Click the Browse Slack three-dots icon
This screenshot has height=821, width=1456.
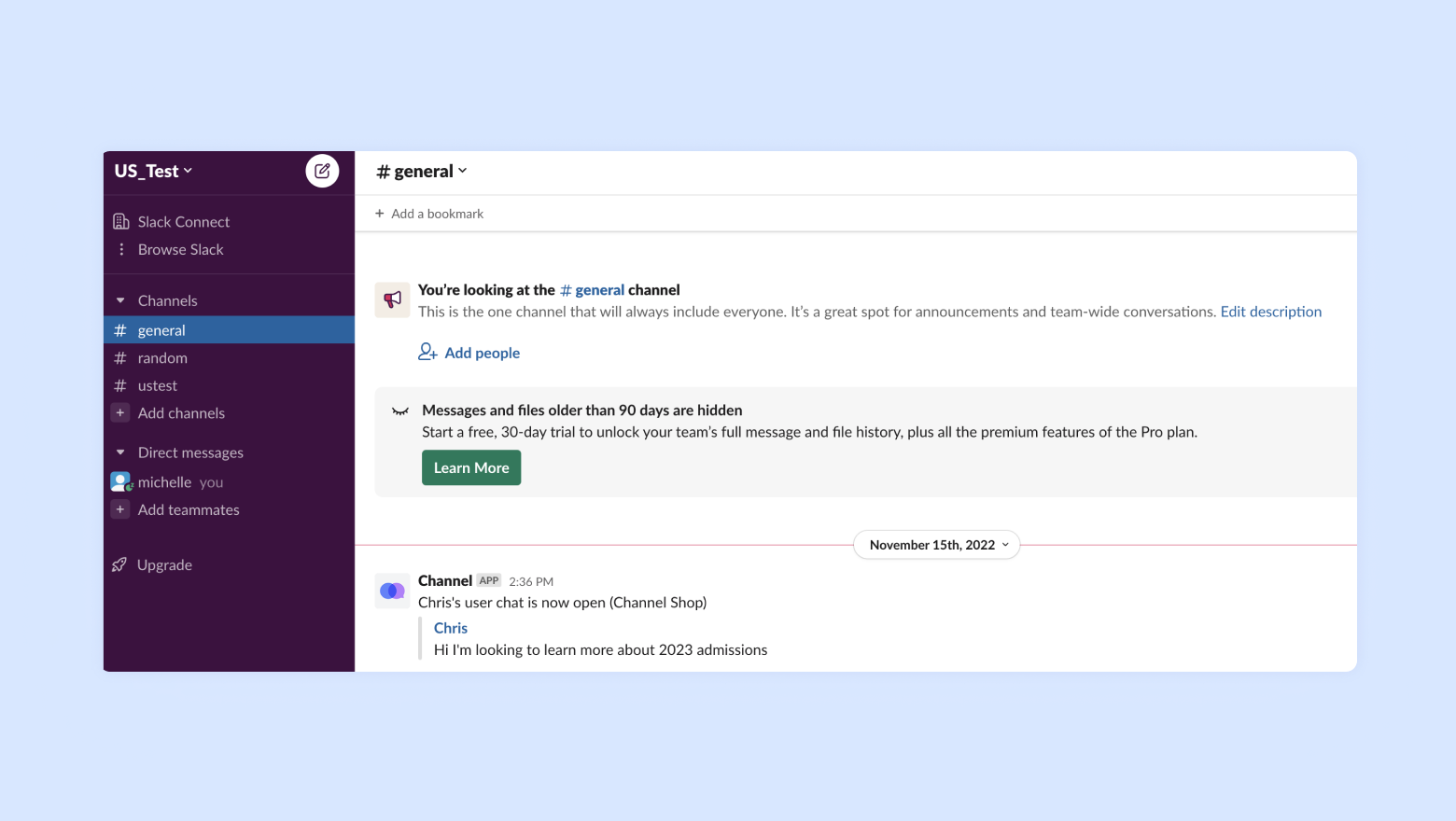121,250
